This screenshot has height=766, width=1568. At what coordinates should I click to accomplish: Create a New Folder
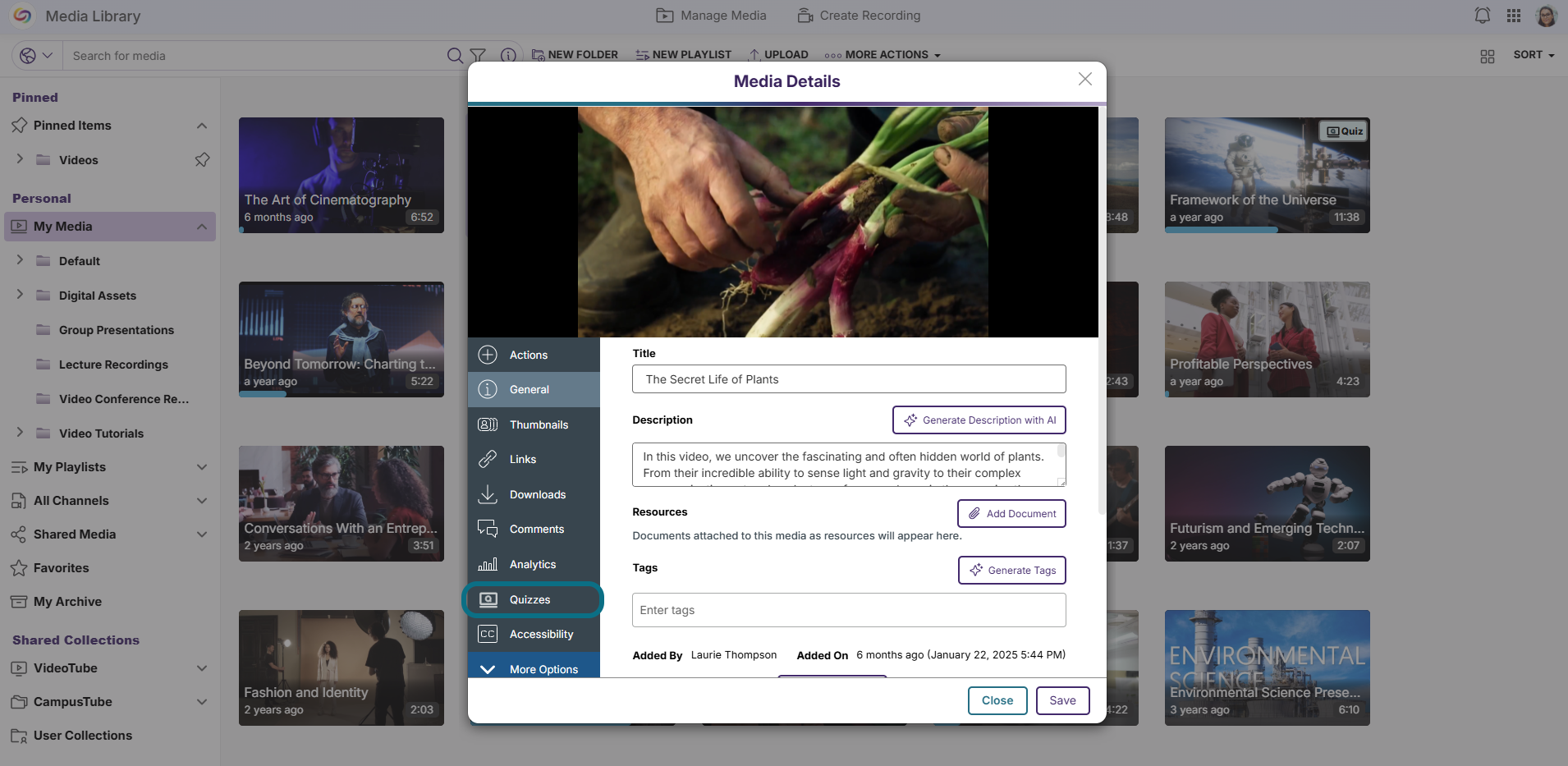tap(575, 55)
